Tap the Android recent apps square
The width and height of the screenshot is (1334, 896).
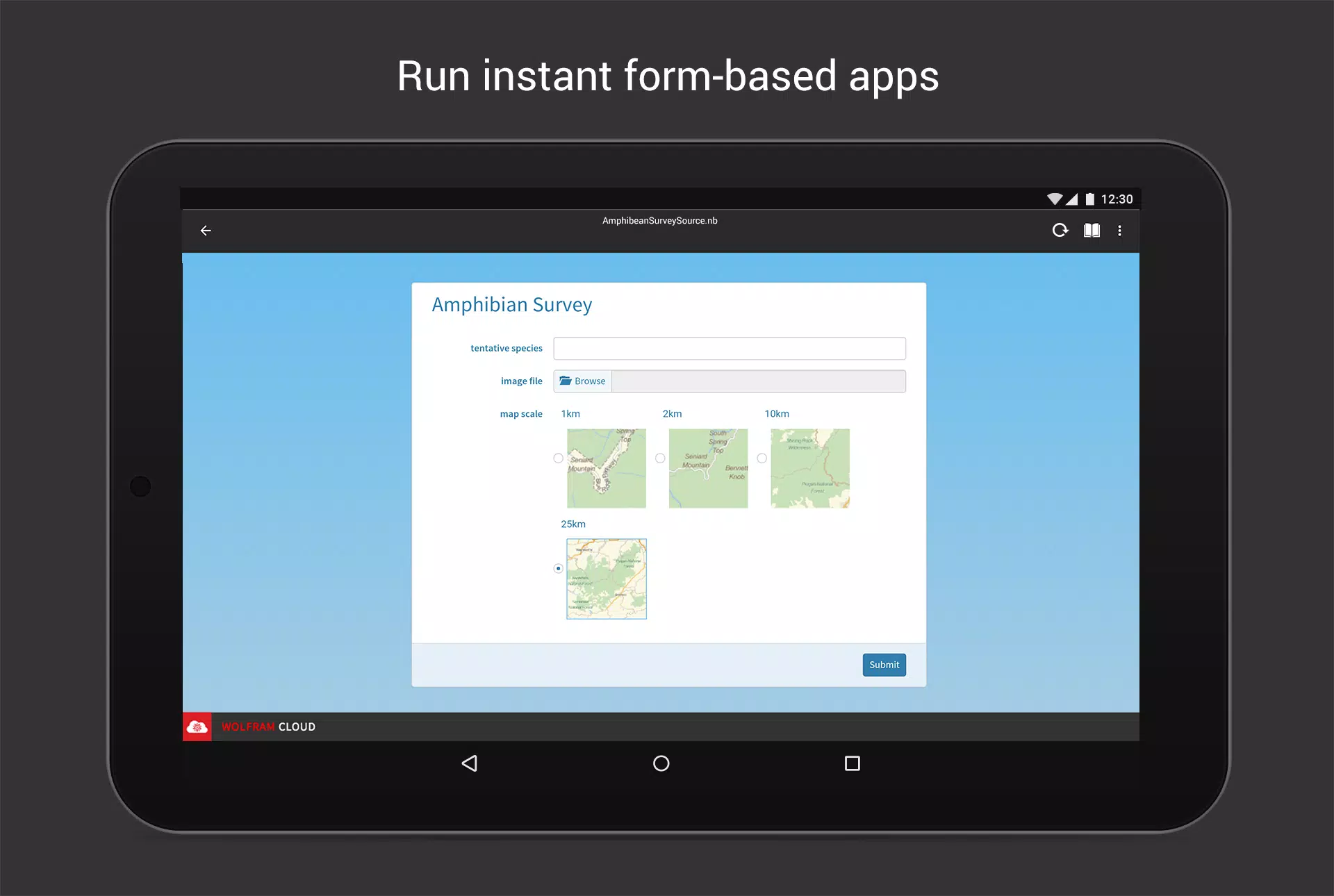click(853, 763)
